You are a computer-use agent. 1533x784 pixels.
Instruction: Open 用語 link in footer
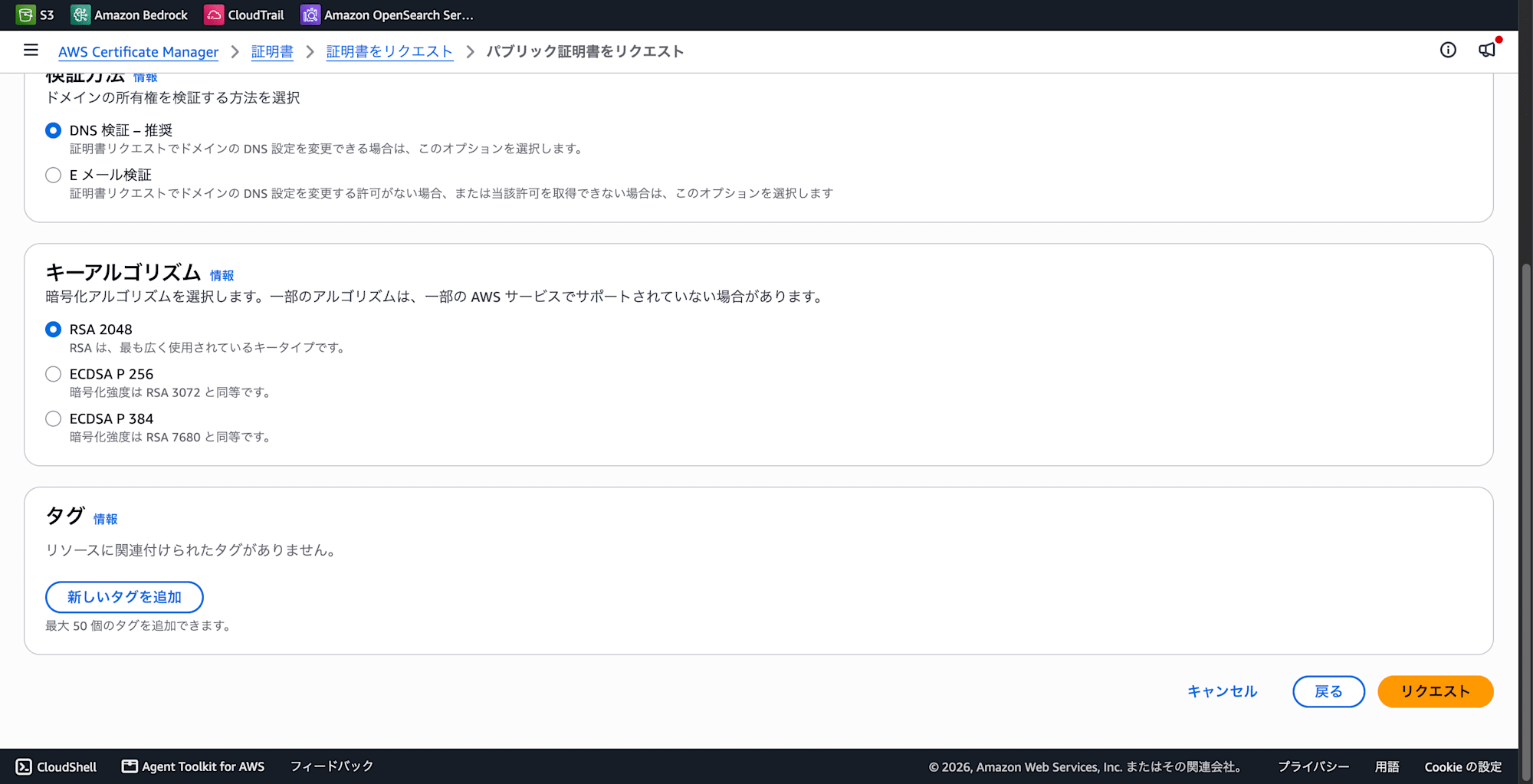click(1387, 766)
